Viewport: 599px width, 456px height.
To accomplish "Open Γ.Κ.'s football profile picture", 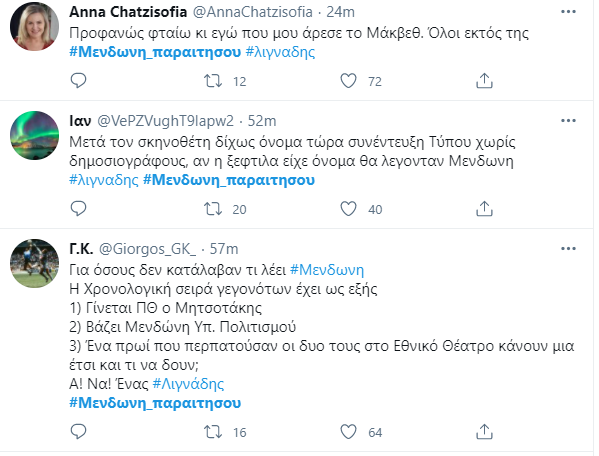I will pyautogui.click(x=34, y=263).
